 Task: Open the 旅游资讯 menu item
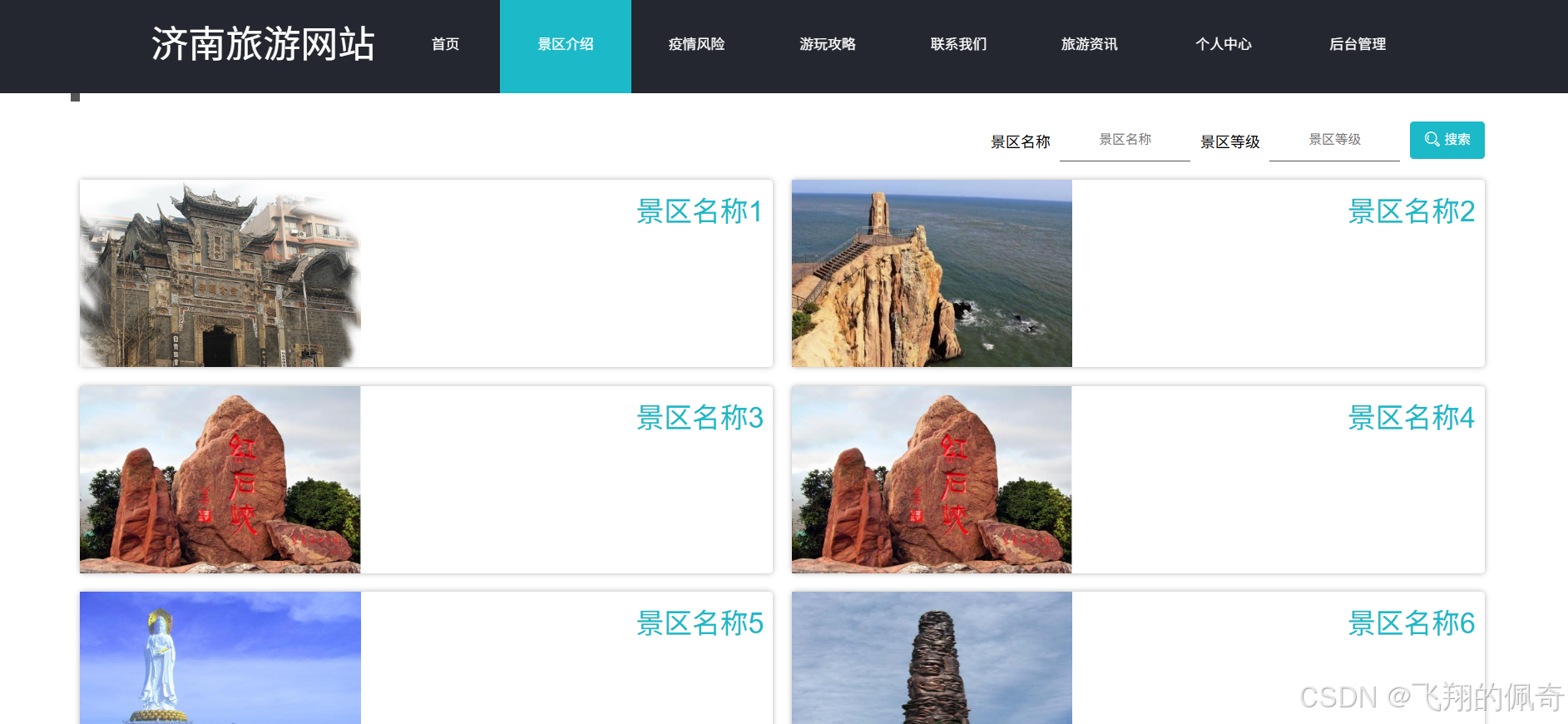click(1090, 44)
